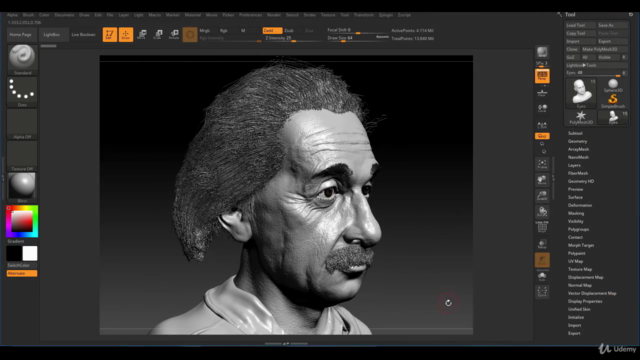Click the BPR render icon

542,52
